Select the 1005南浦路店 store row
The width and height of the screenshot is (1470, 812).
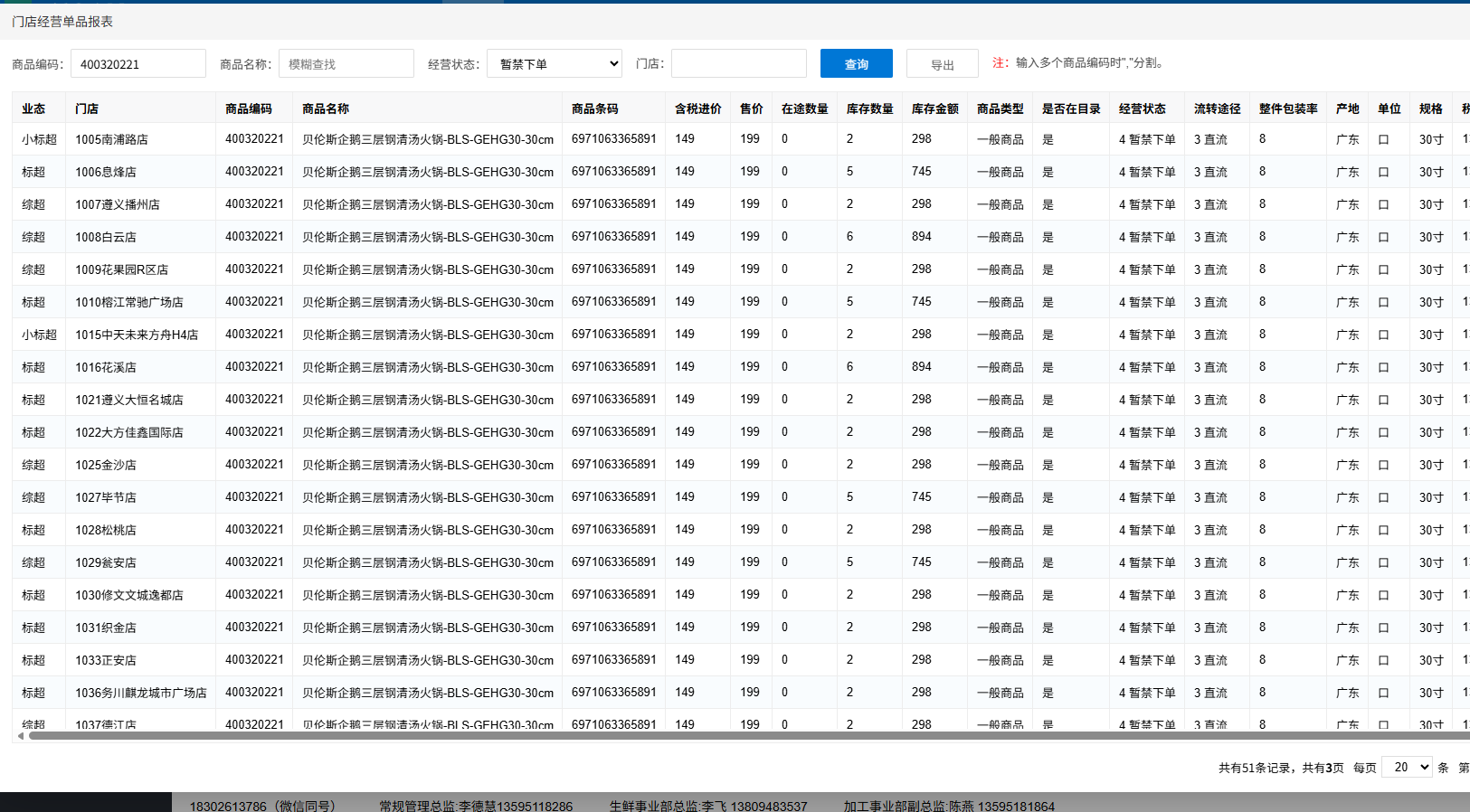click(111, 139)
